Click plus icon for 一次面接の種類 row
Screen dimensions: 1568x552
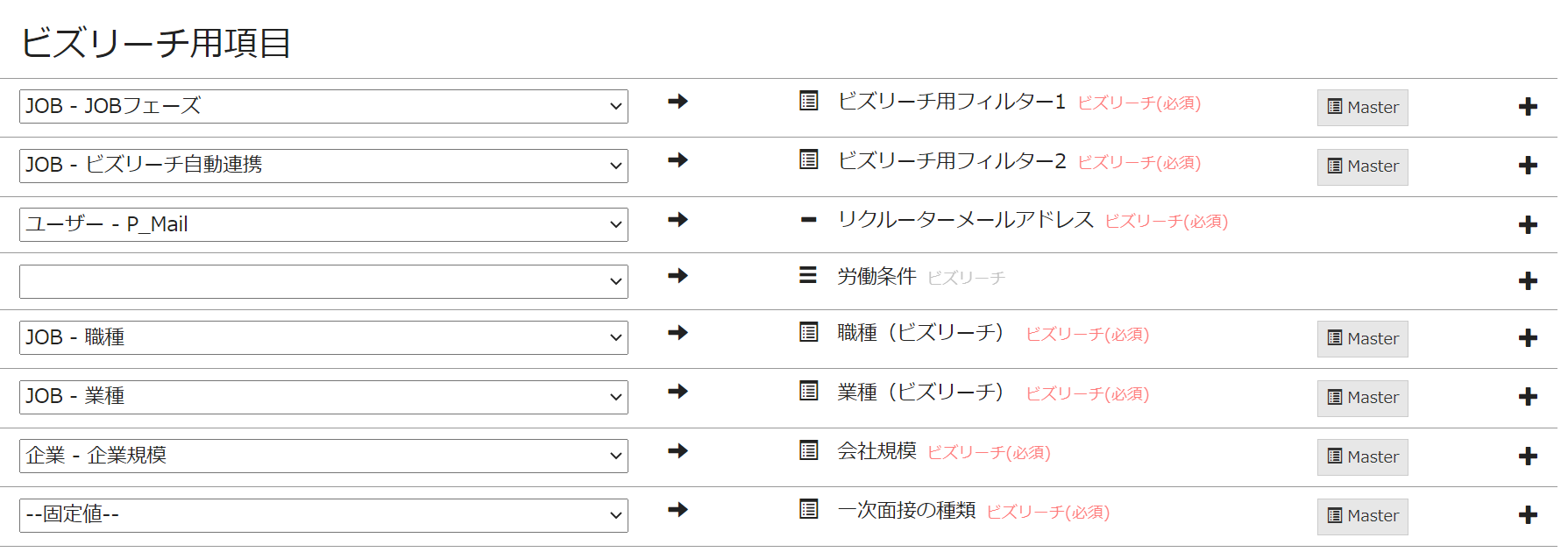coord(1528,515)
